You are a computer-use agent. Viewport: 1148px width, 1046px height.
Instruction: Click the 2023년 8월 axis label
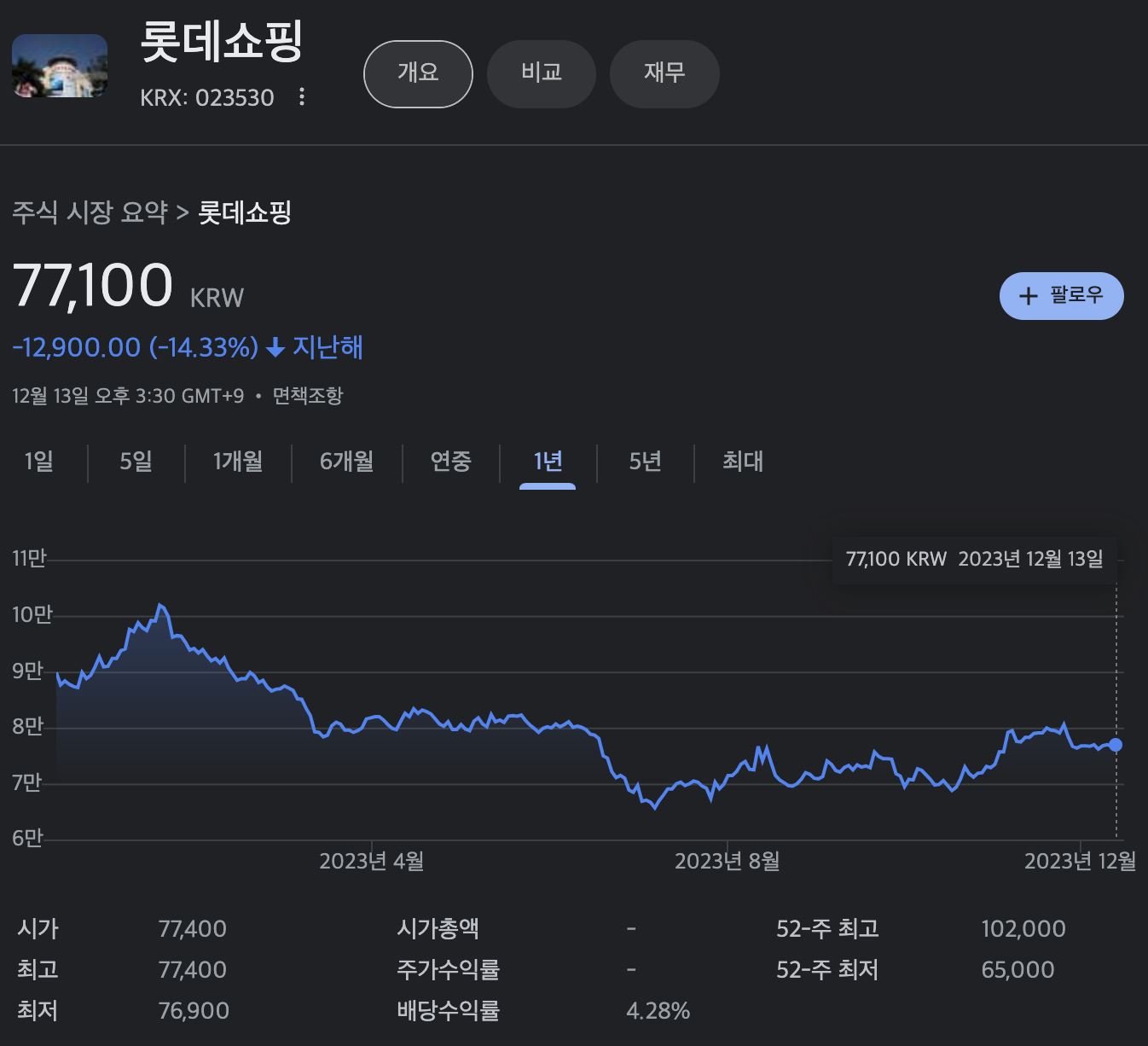728,862
